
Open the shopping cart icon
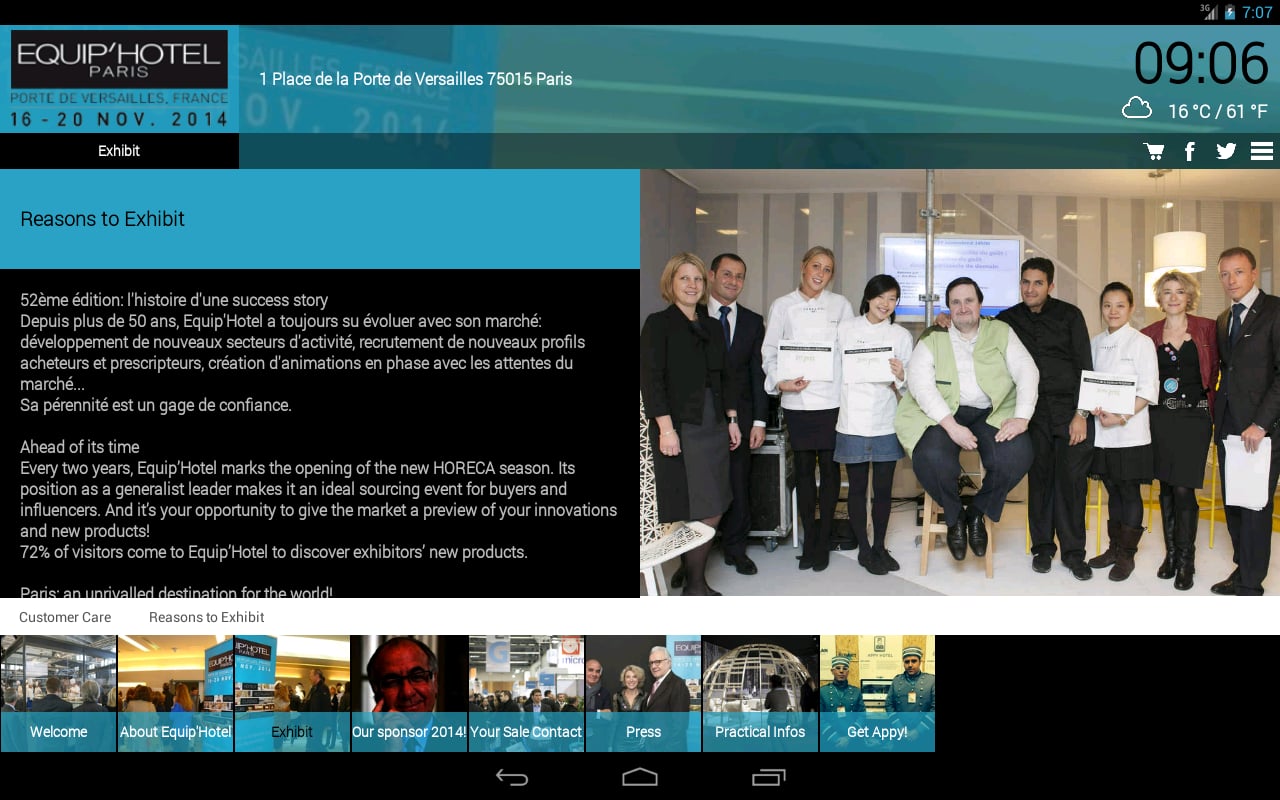(x=1154, y=151)
